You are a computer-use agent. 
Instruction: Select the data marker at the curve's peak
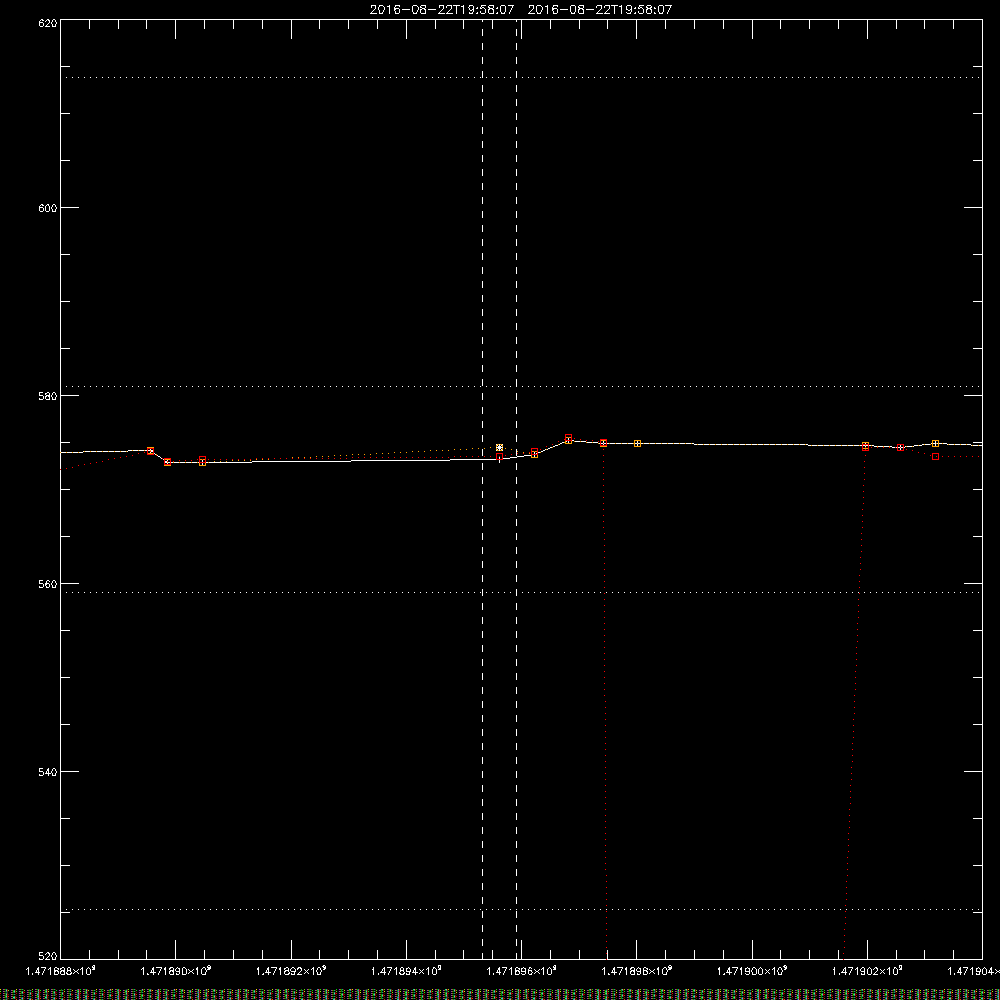point(568,439)
